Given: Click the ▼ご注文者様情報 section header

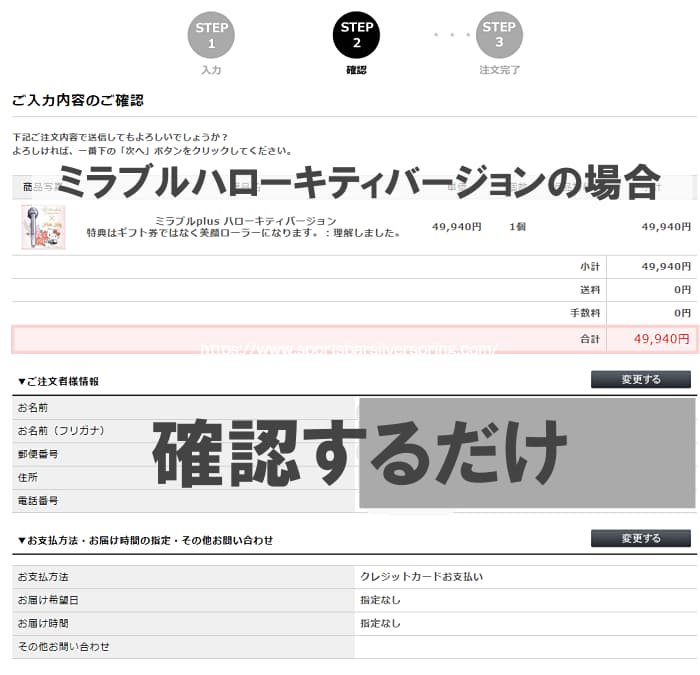Looking at the screenshot, I should click(58, 381).
